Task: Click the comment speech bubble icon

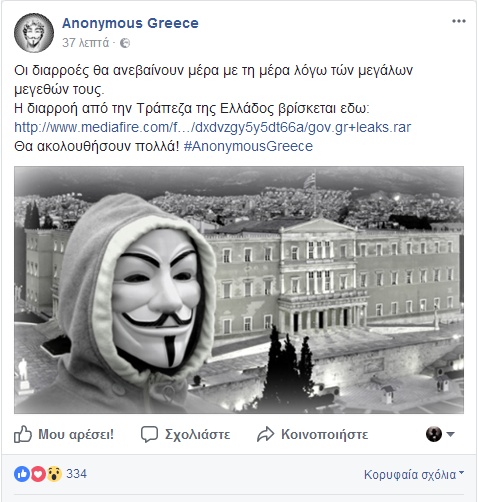Action: tap(149, 434)
